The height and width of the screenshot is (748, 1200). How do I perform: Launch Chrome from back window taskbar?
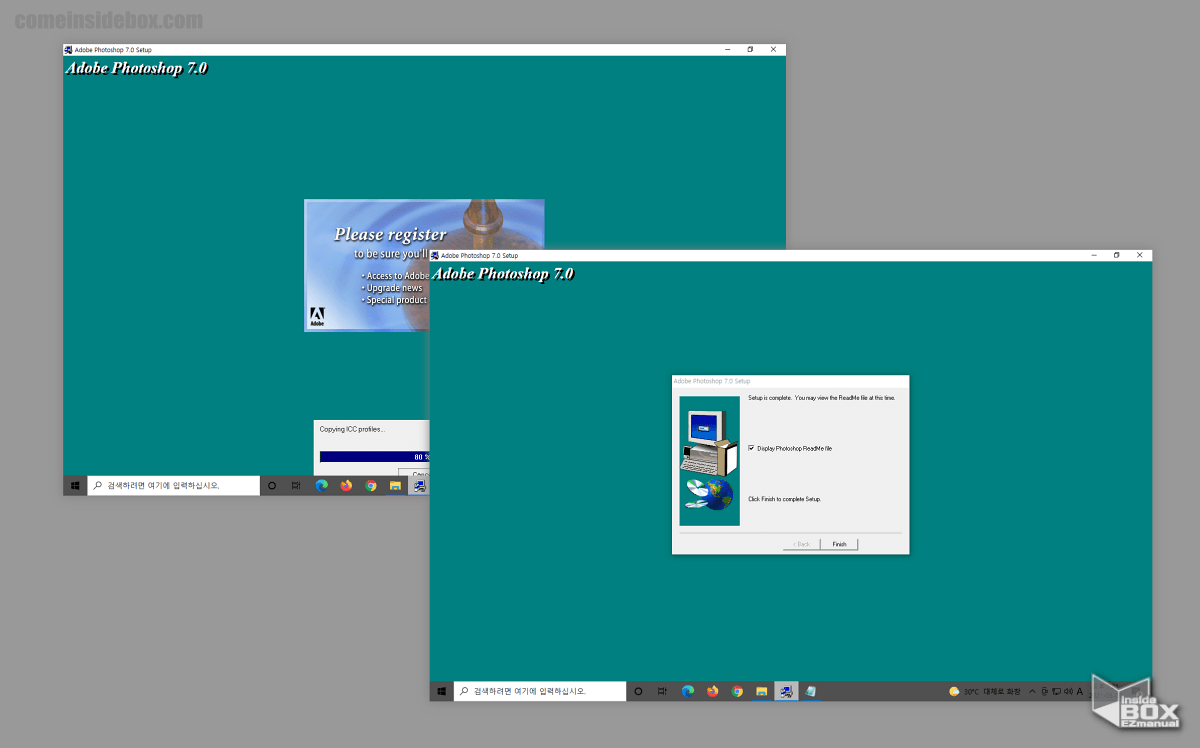[x=371, y=485]
